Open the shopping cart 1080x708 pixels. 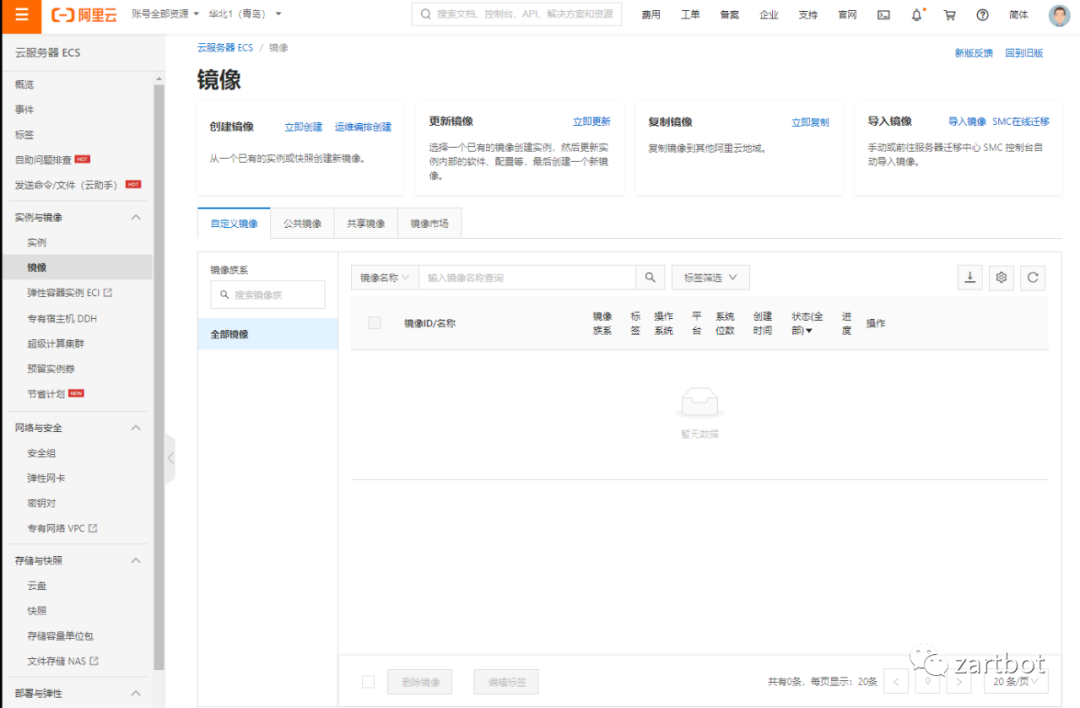pyautogui.click(x=950, y=14)
